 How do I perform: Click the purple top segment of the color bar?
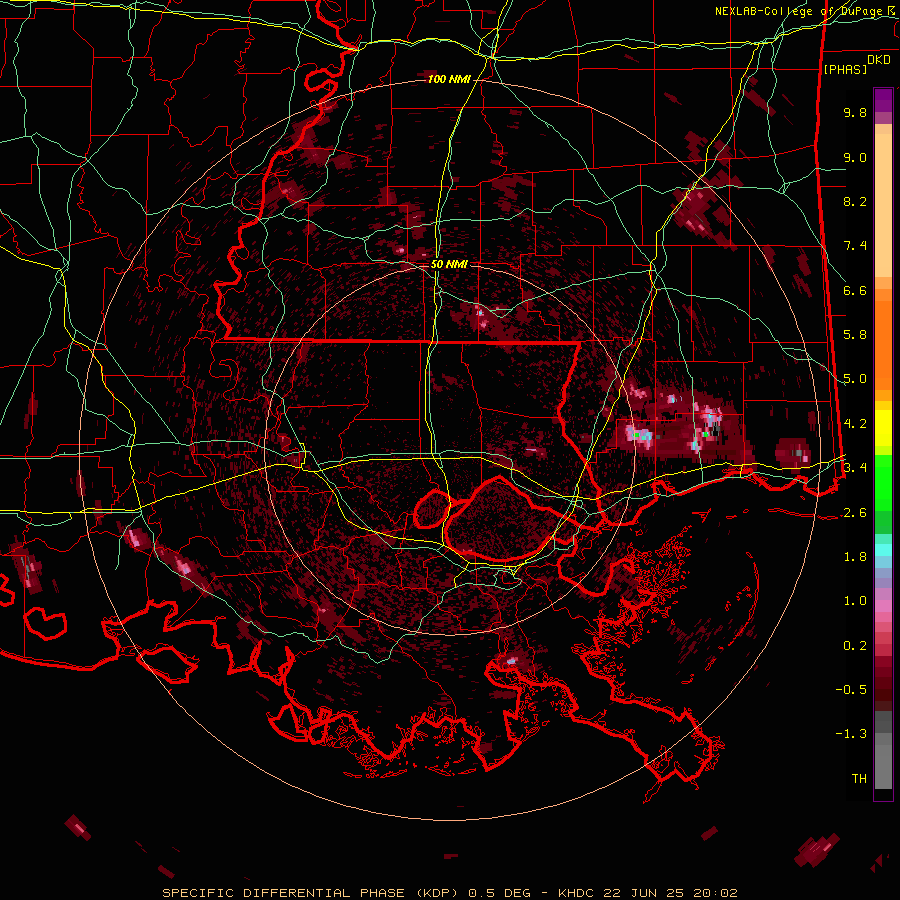point(883,100)
